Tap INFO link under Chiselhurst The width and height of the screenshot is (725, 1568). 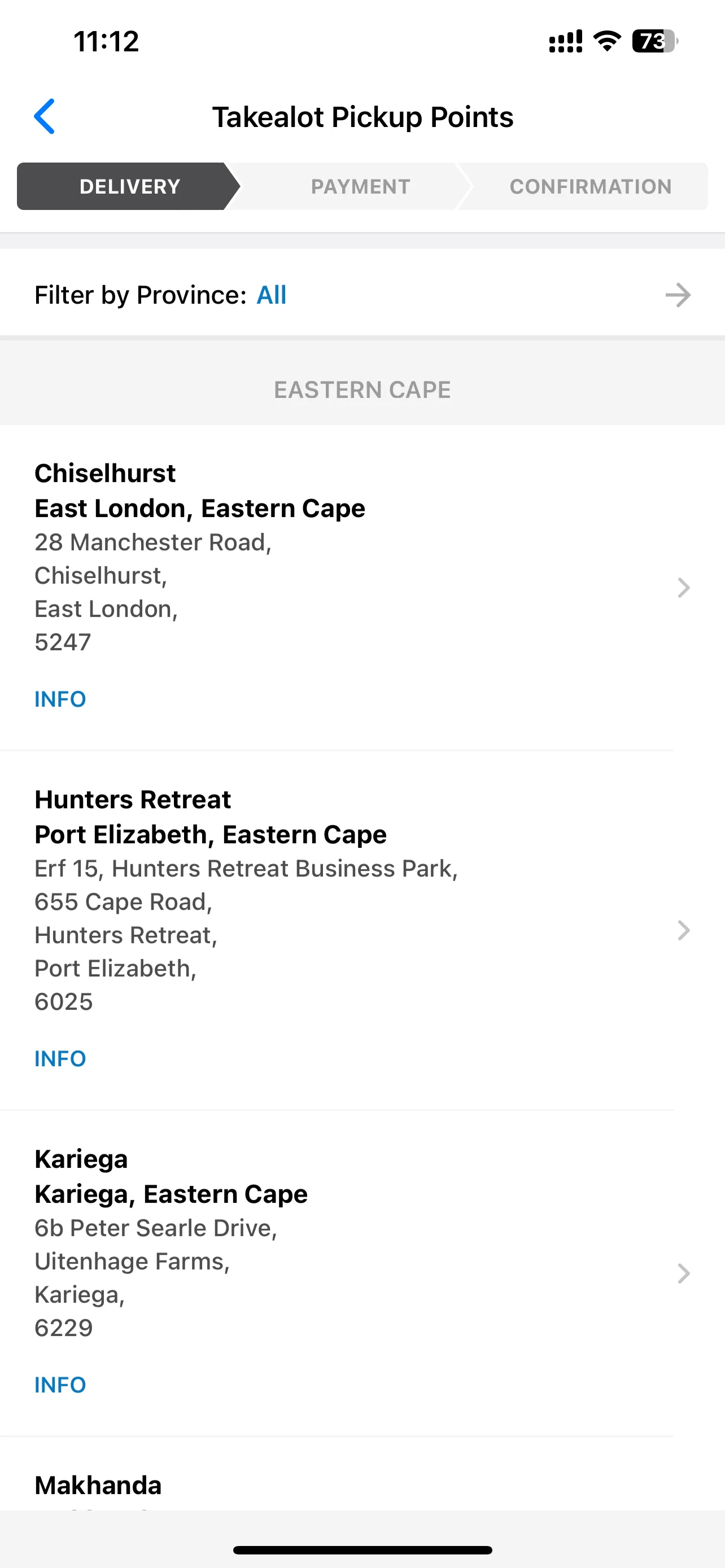(60, 699)
